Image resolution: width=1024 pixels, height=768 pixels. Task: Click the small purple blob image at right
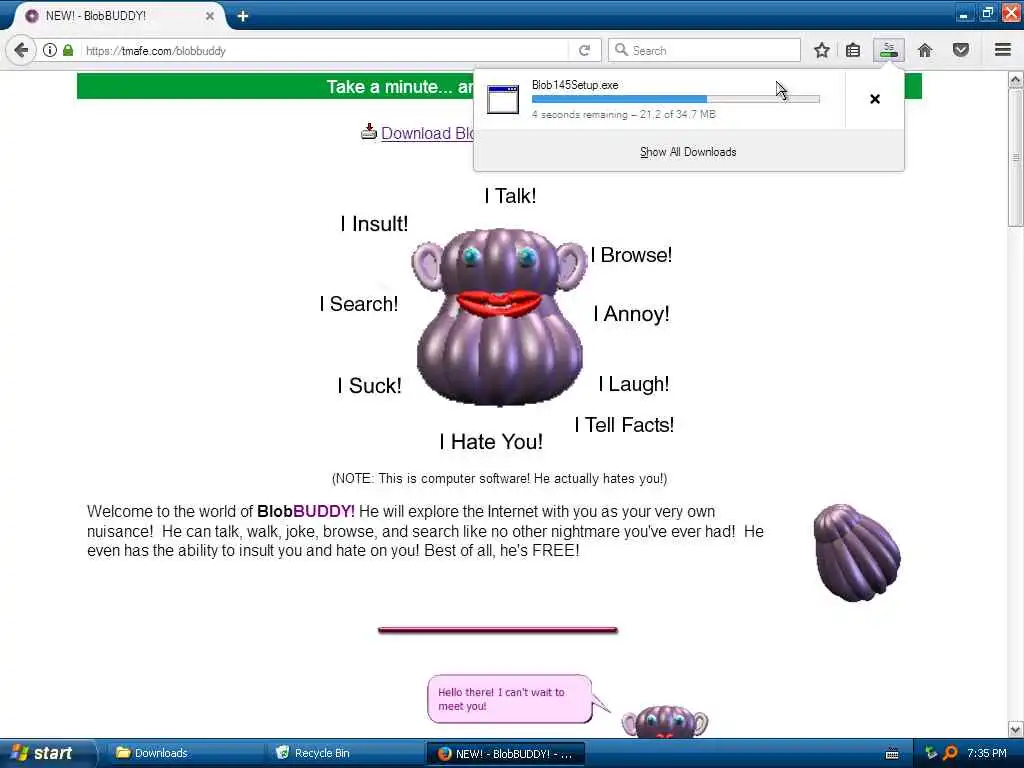coord(857,552)
